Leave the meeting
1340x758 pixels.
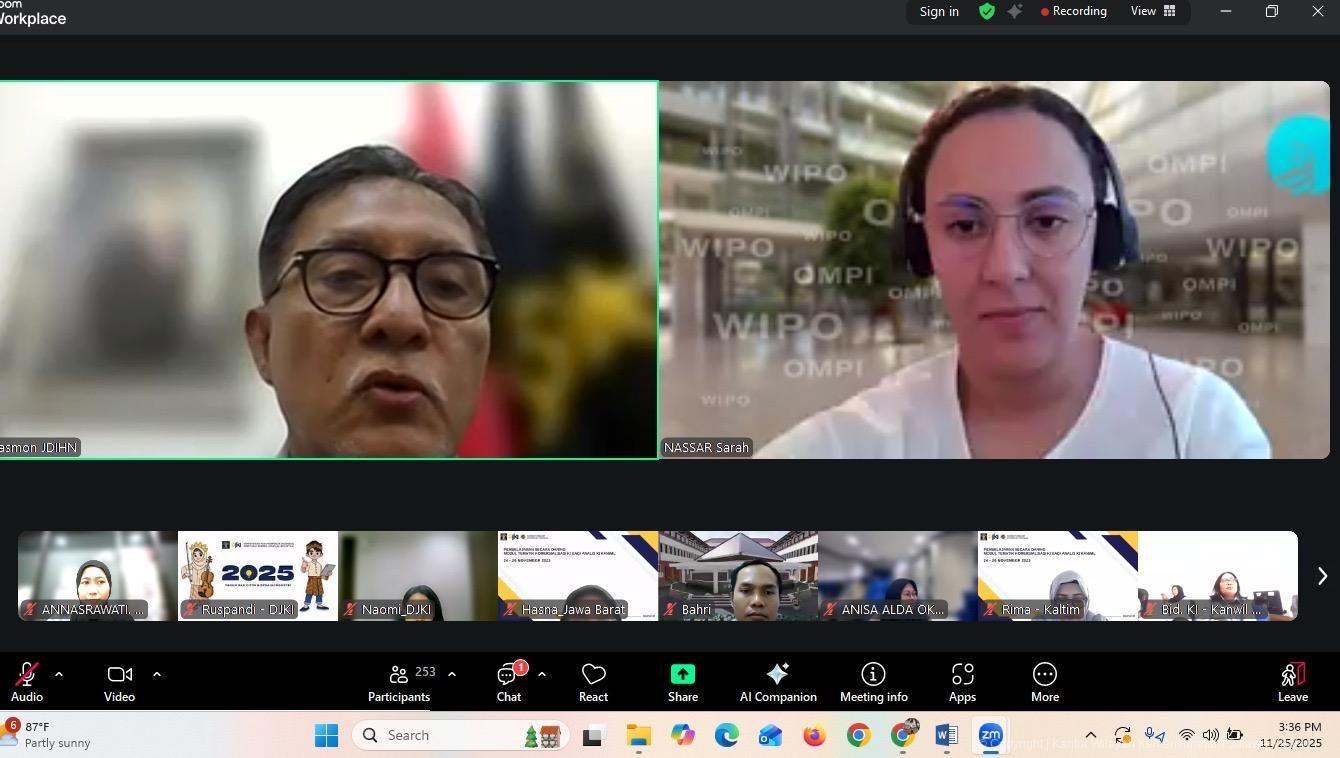point(1292,682)
